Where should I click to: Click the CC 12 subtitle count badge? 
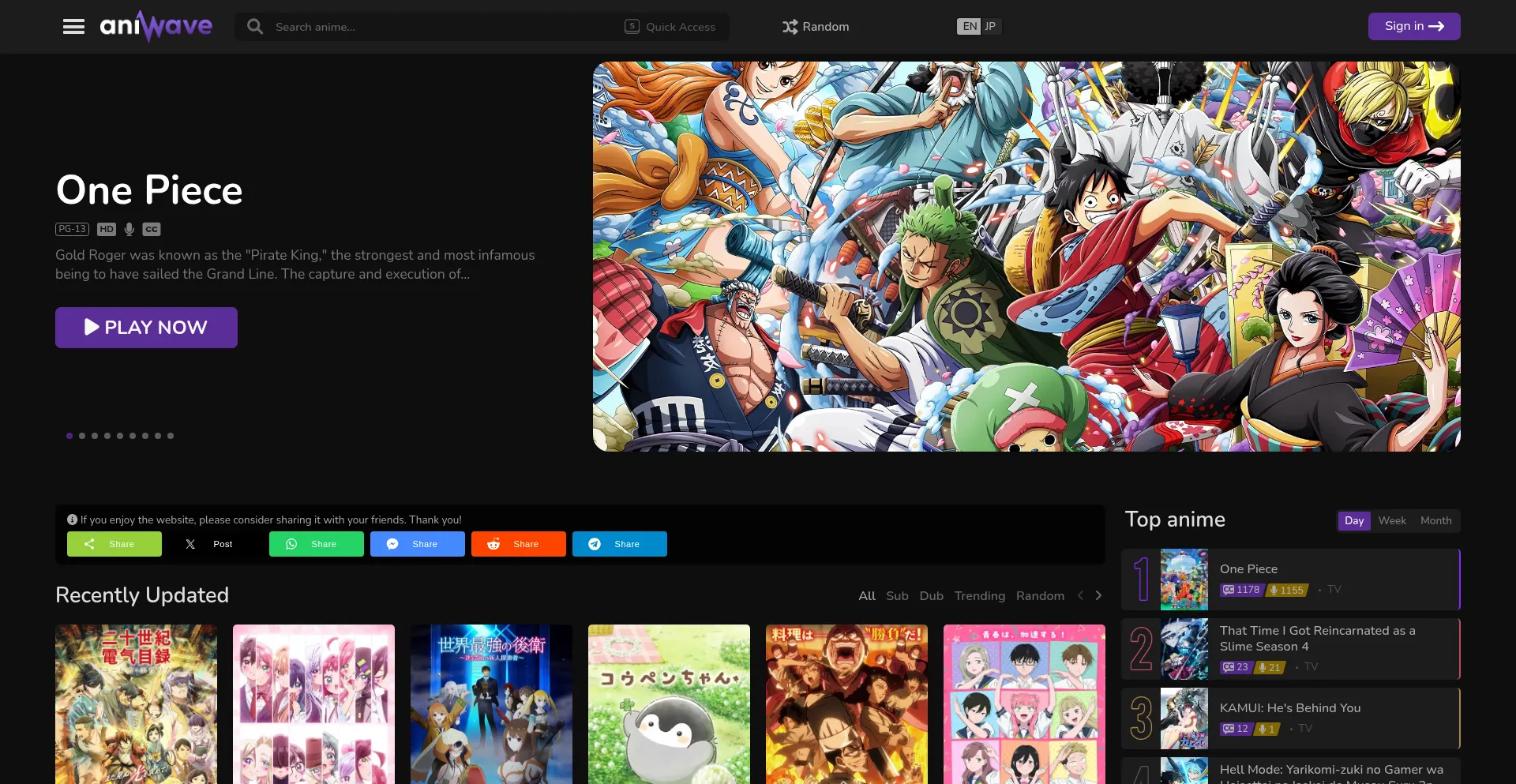point(1236,729)
